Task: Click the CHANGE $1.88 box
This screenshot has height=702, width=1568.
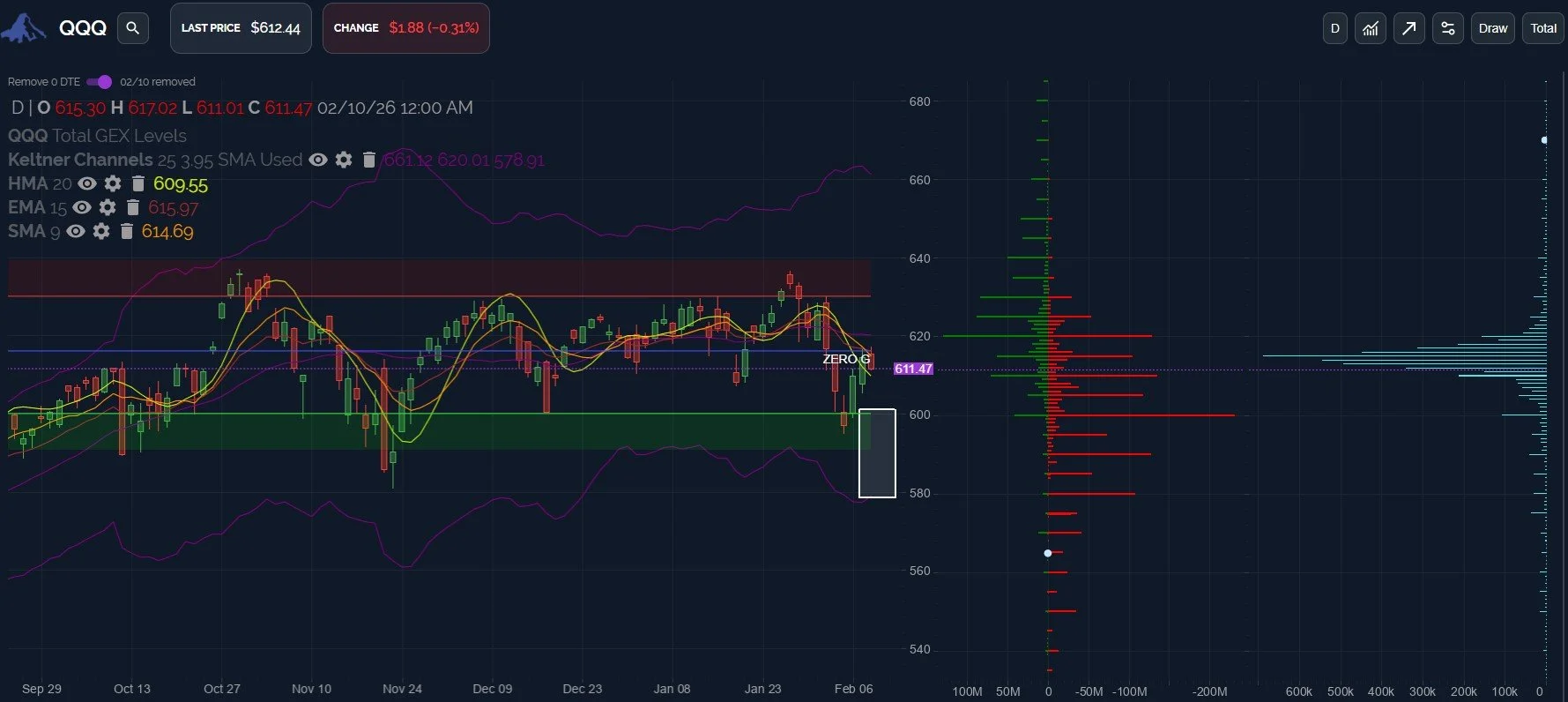Action: (406, 28)
